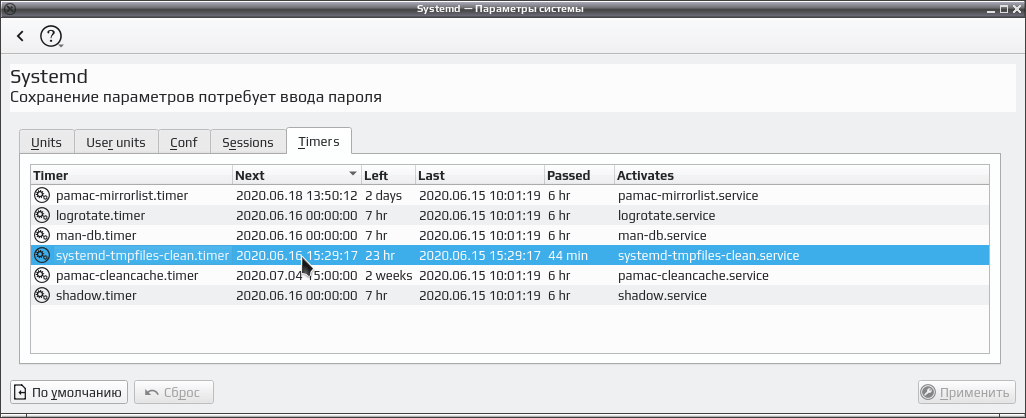Maximize the window using title bar button
1026x418 pixels.
click(x=1006, y=9)
